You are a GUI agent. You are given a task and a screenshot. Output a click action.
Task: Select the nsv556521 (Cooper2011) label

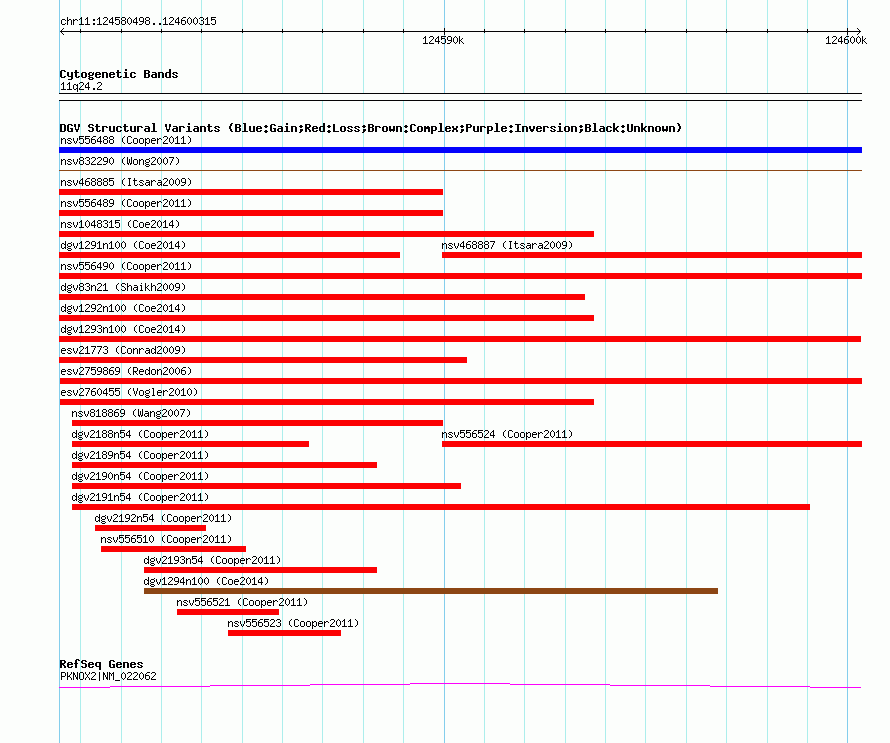point(242,602)
